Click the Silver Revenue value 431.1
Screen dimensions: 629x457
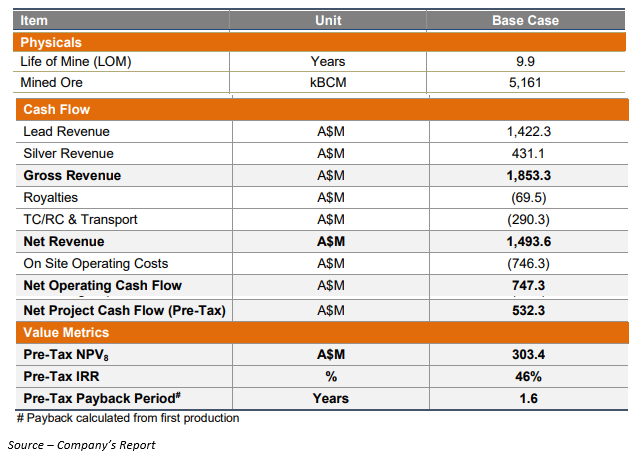click(x=528, y=154)
